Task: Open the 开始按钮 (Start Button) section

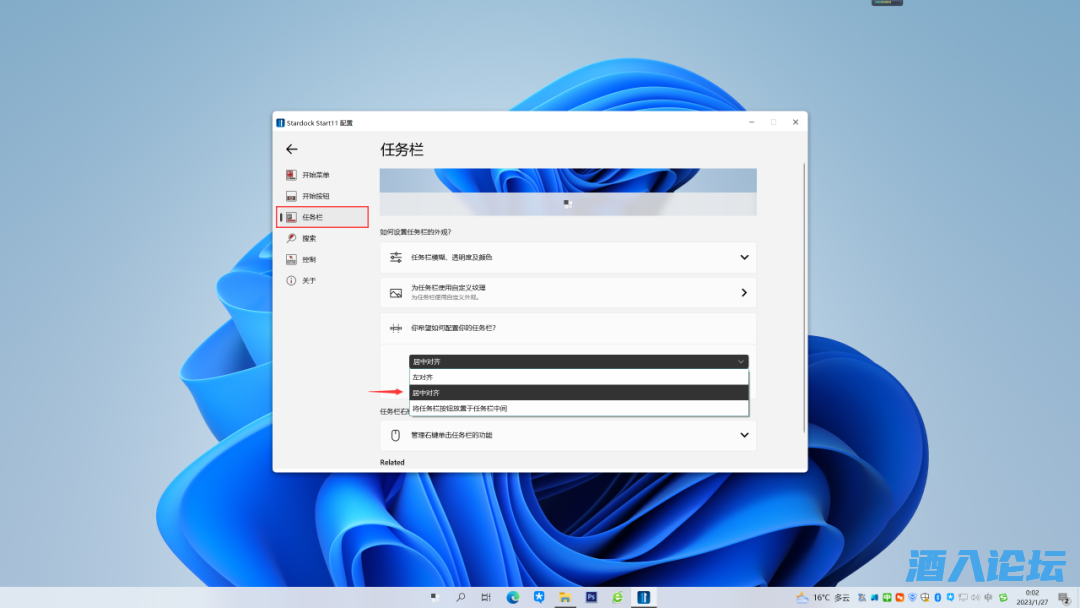Action: (315, 196)
